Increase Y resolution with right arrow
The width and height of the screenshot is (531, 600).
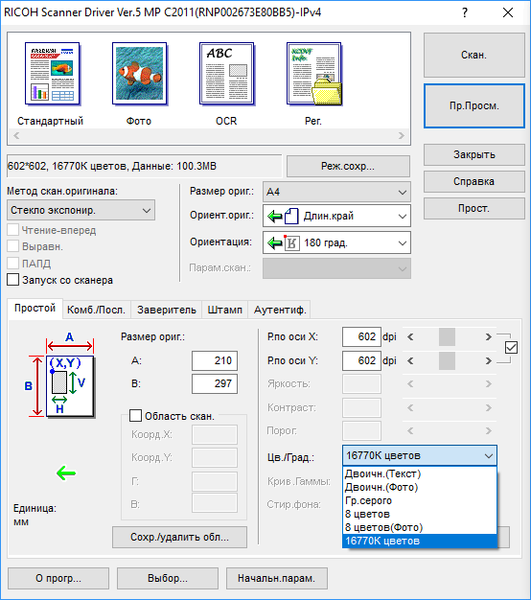coord(489,361)
